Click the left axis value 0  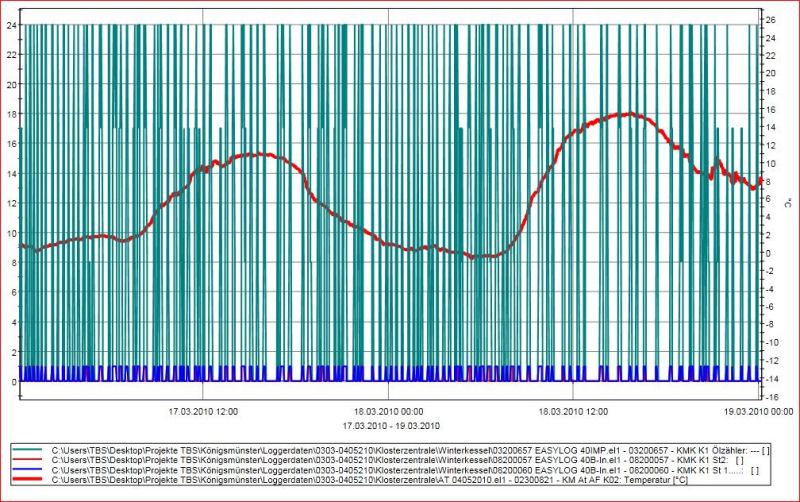click(x=12, y=381)
